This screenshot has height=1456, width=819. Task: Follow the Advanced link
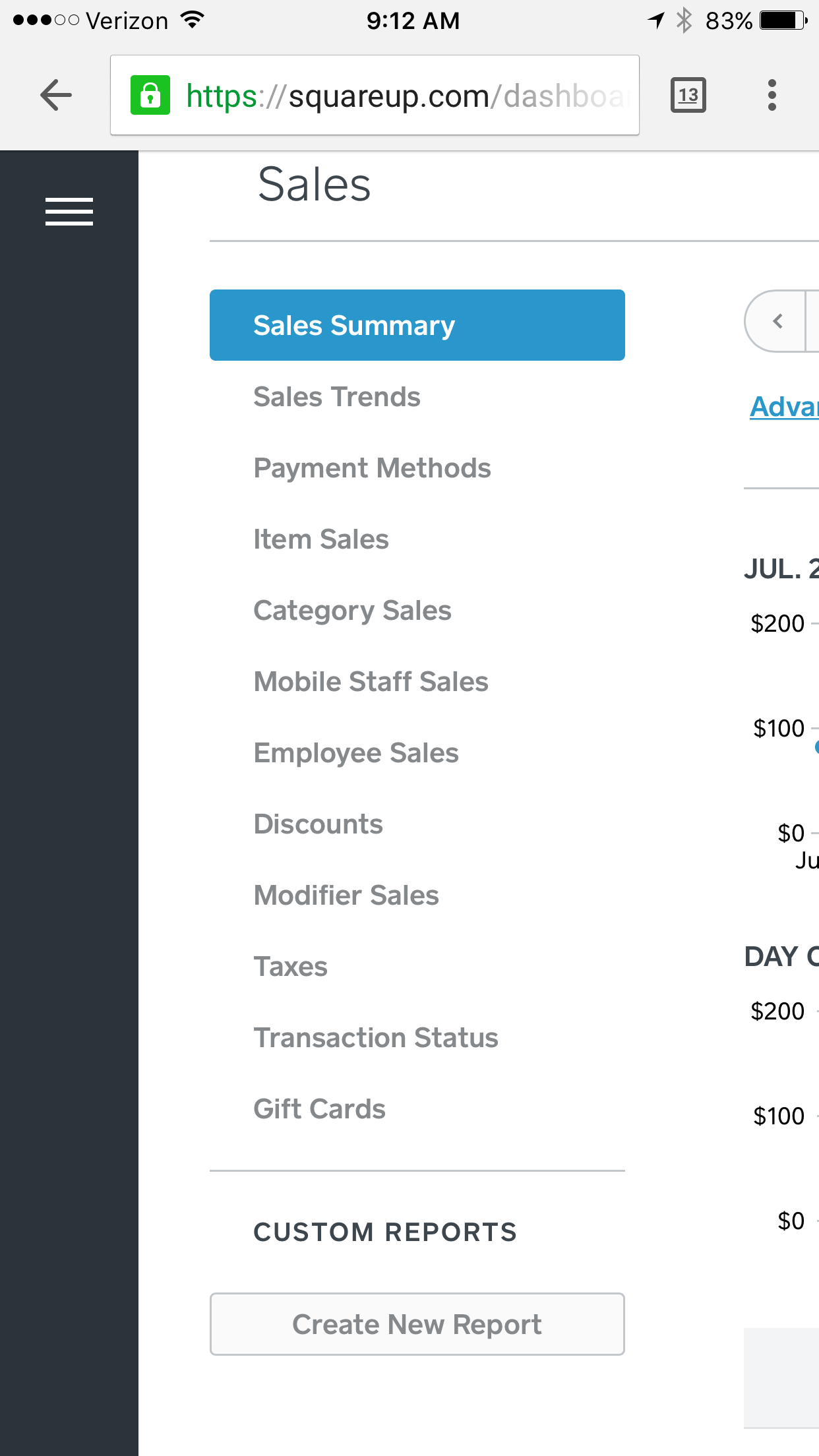[784, 406]
